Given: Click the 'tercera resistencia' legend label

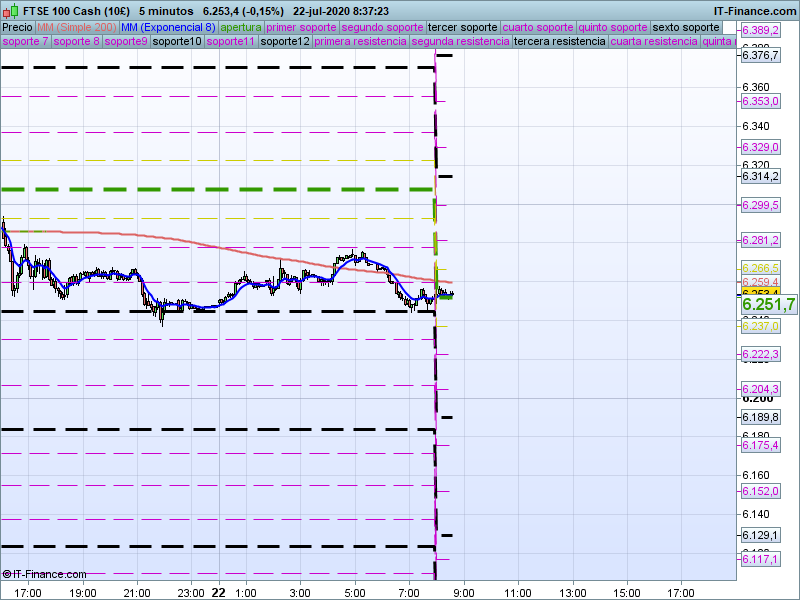Looking at the screenshot, I should click(x=559, y=42).
